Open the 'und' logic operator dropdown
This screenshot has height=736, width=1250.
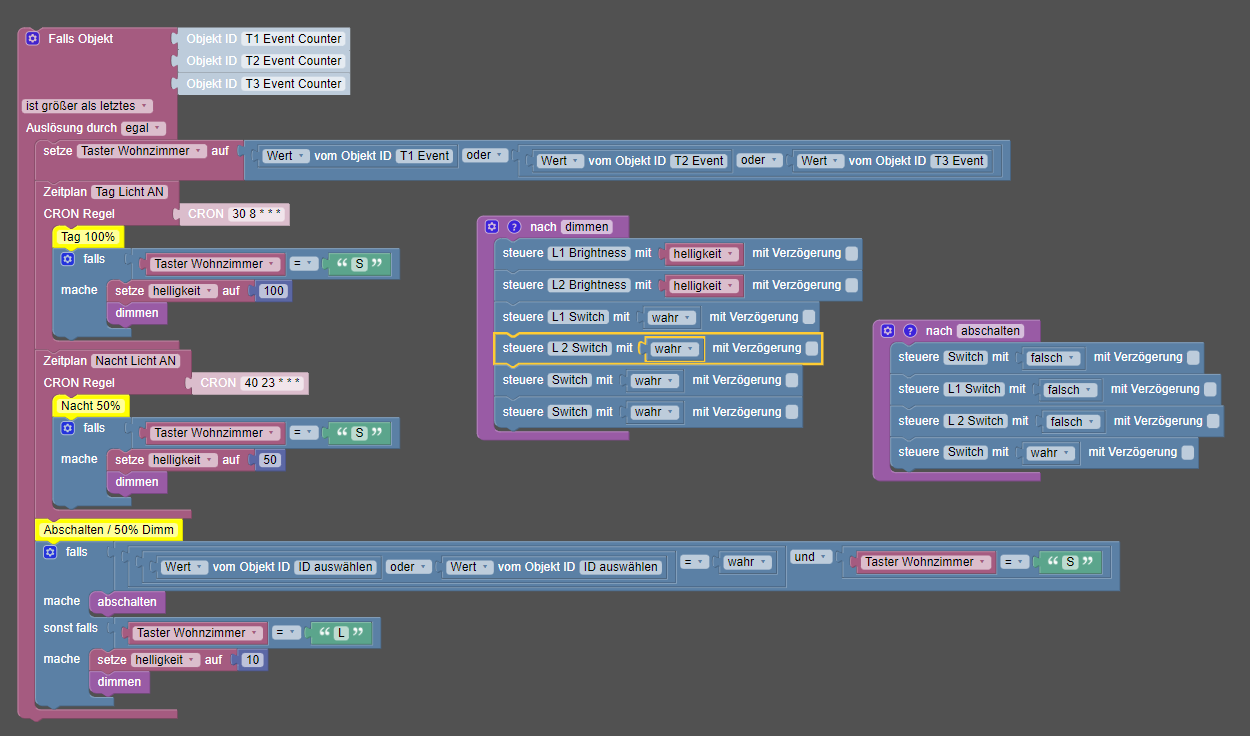811,557
